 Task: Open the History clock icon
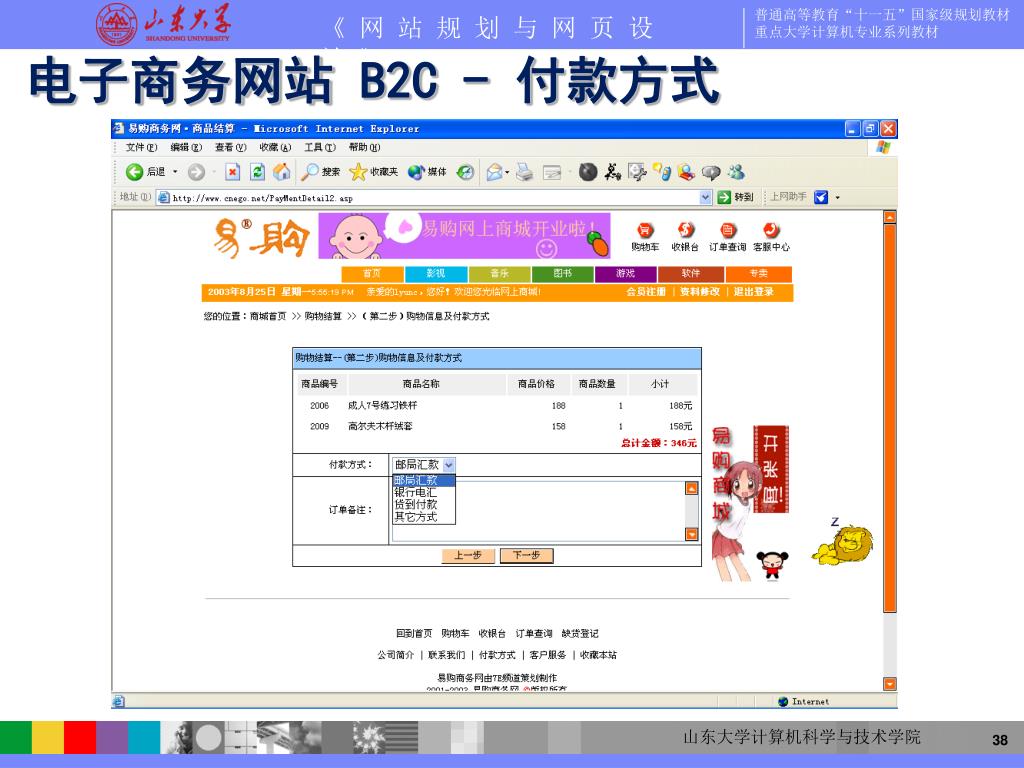465,172
